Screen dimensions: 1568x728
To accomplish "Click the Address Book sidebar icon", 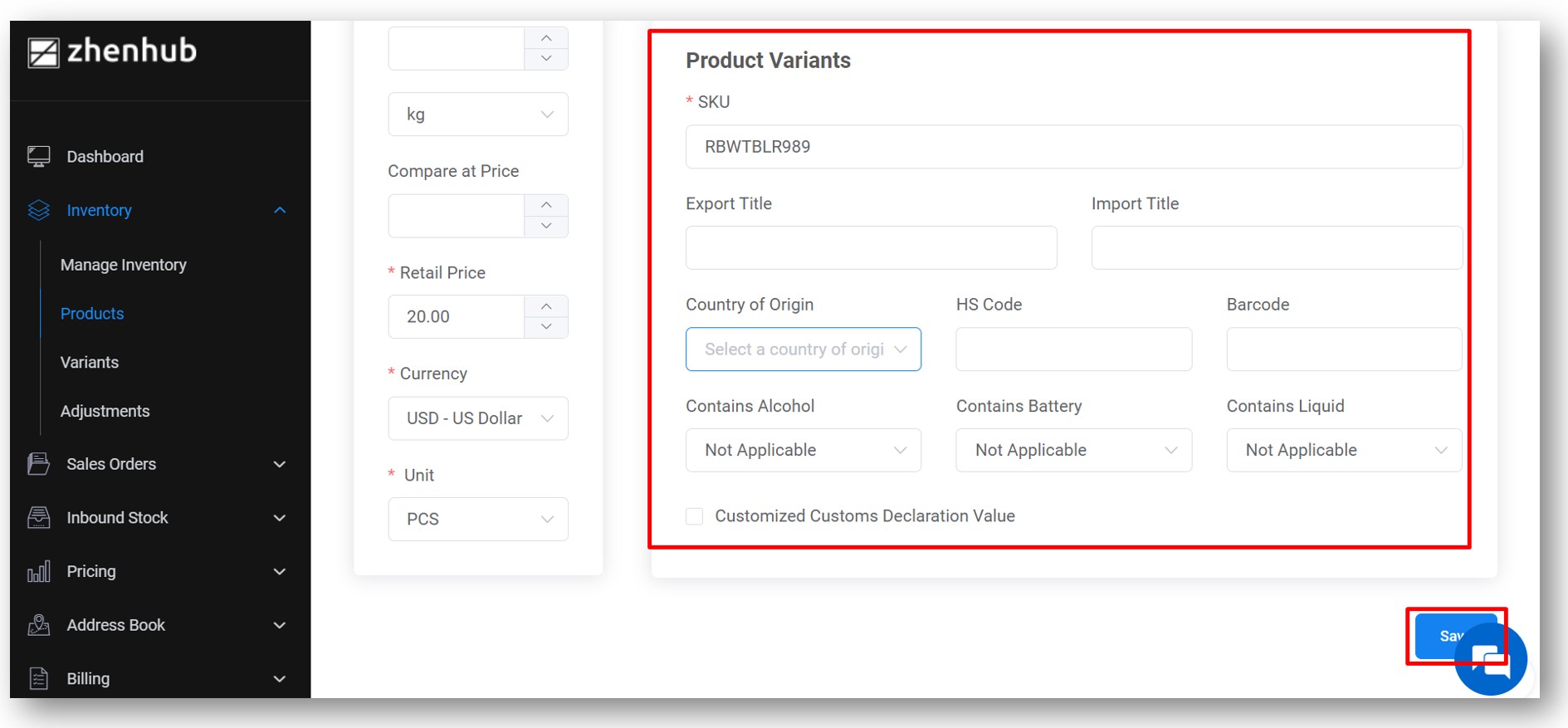I will pyautogui.click(x=38, y=625).
